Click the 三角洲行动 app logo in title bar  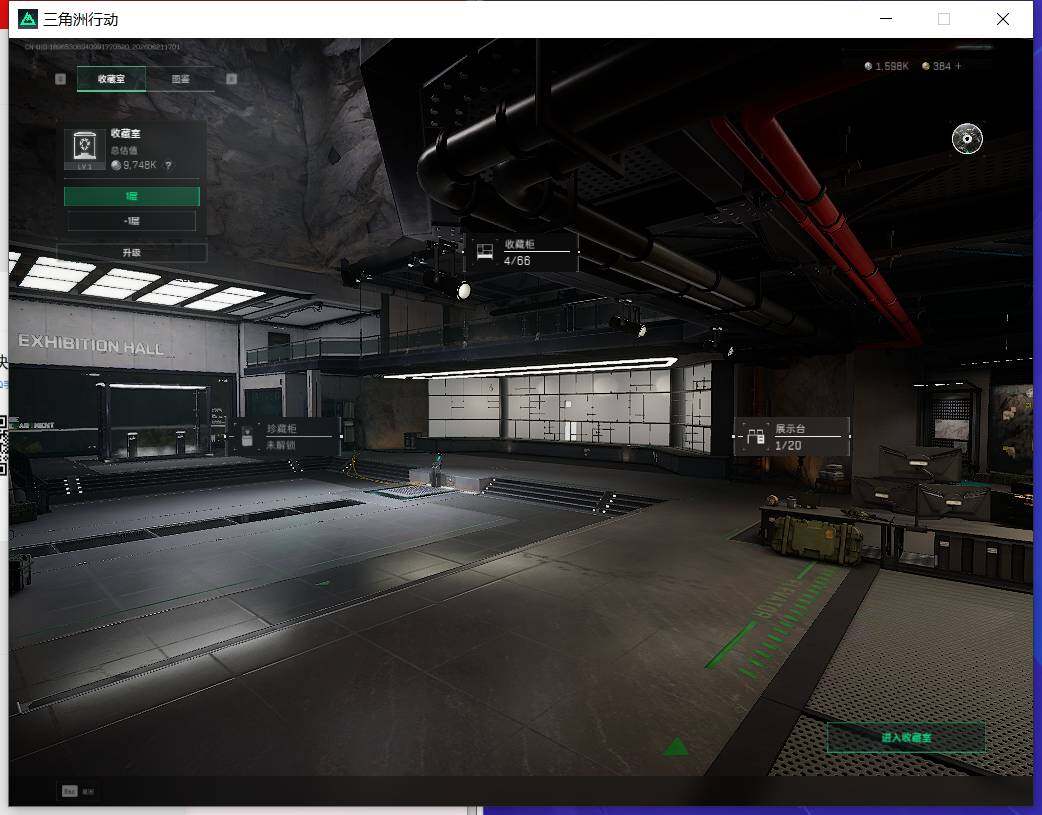[28, 19]
